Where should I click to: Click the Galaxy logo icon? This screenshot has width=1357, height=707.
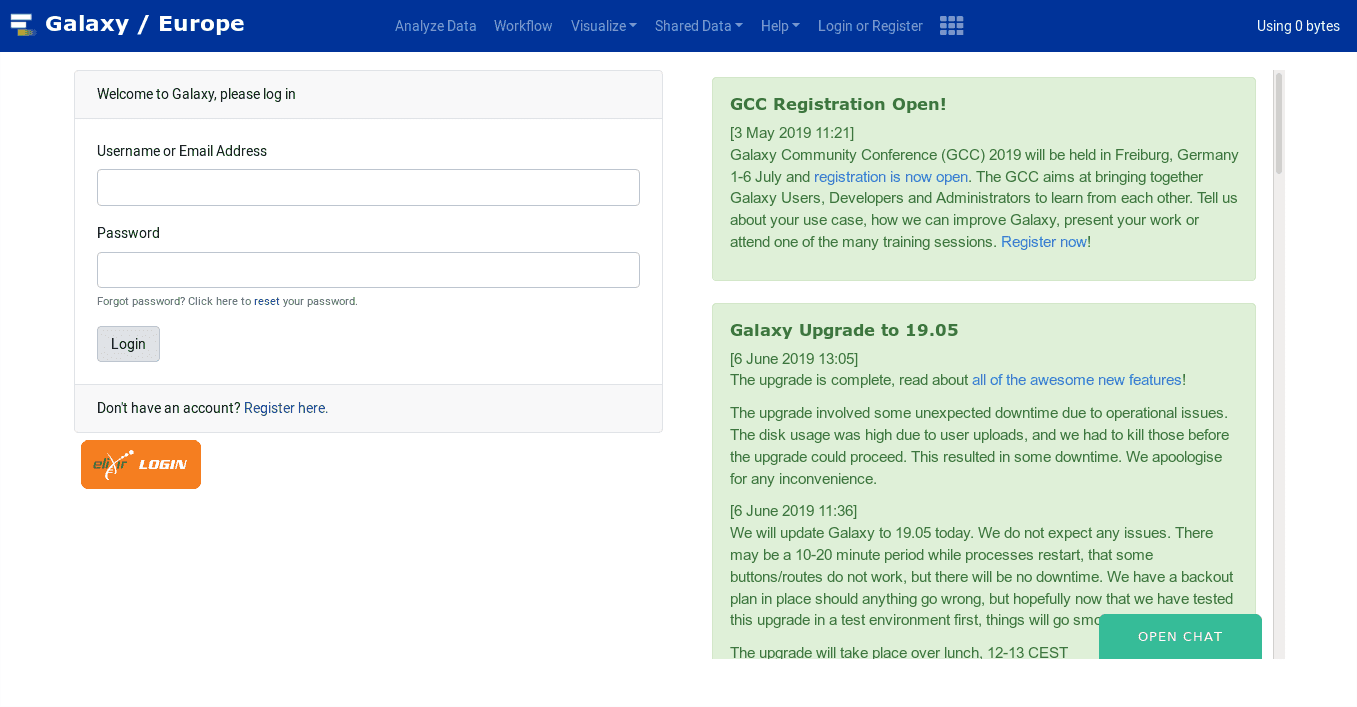tap(23, 25)
